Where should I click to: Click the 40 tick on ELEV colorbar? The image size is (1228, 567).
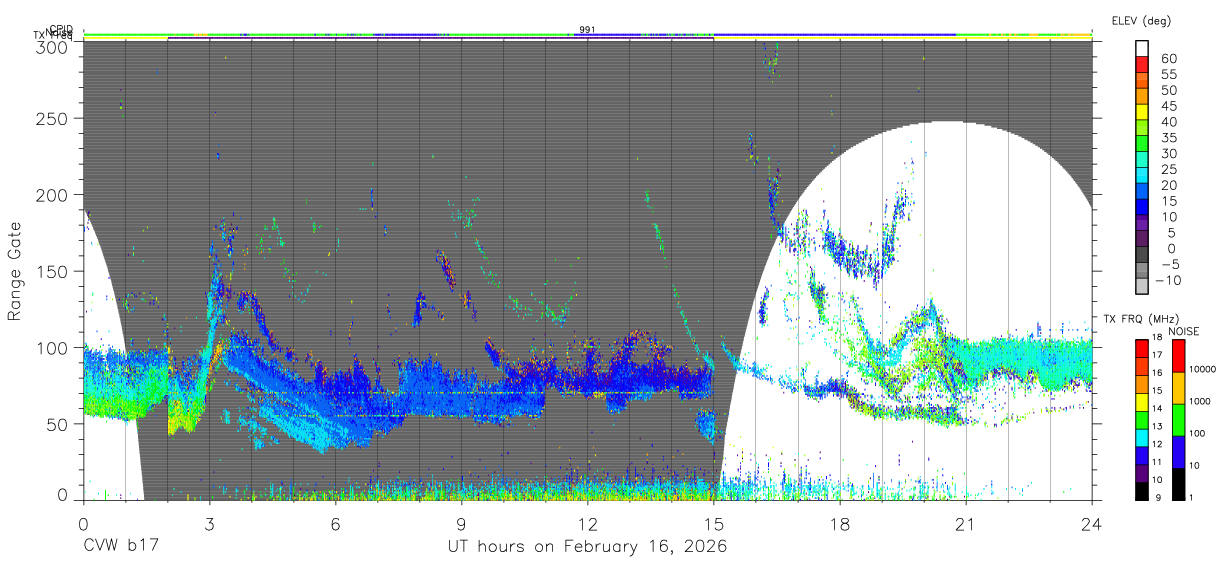pyautogui.click(x=1169, y=122)
